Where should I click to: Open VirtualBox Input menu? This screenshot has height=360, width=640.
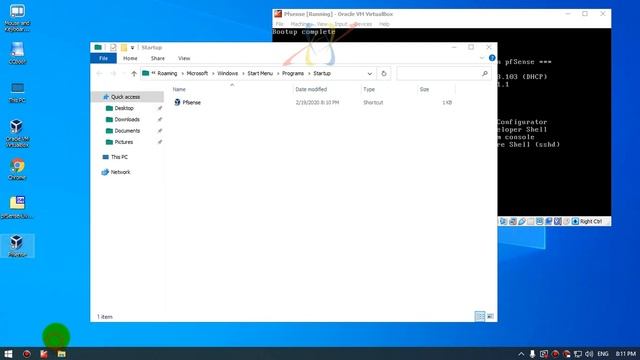pos(341,24)
